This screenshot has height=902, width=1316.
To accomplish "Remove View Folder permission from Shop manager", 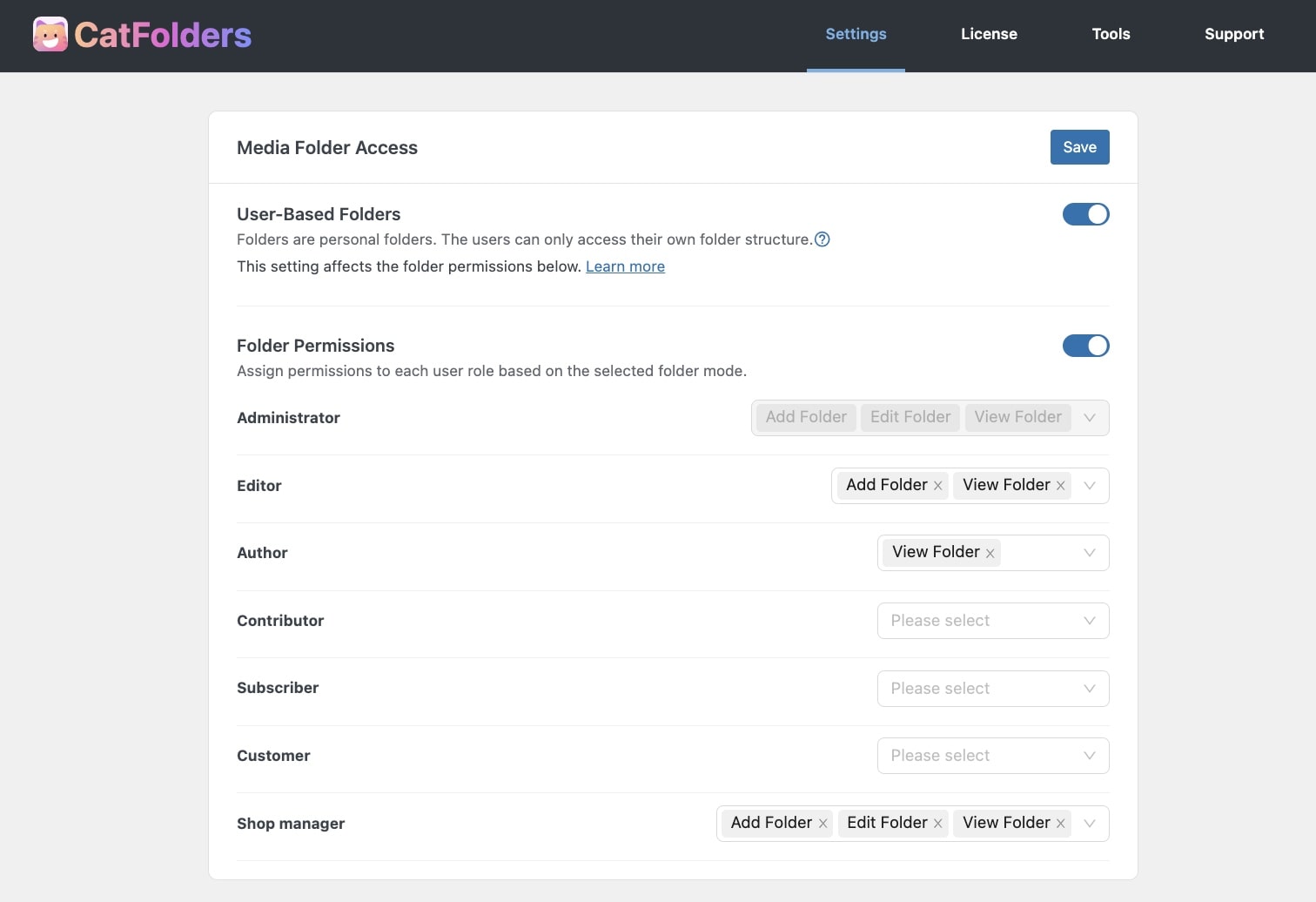I will click(1061, 823).
